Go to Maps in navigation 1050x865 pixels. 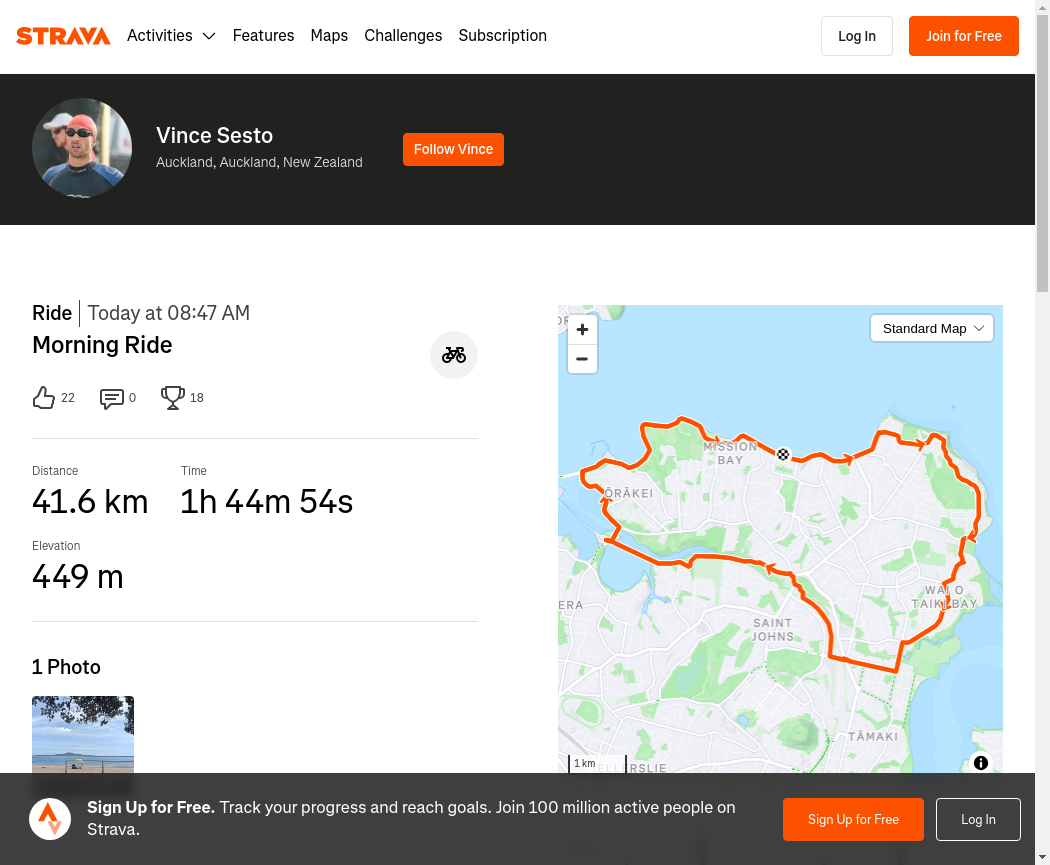coord(329,35)
